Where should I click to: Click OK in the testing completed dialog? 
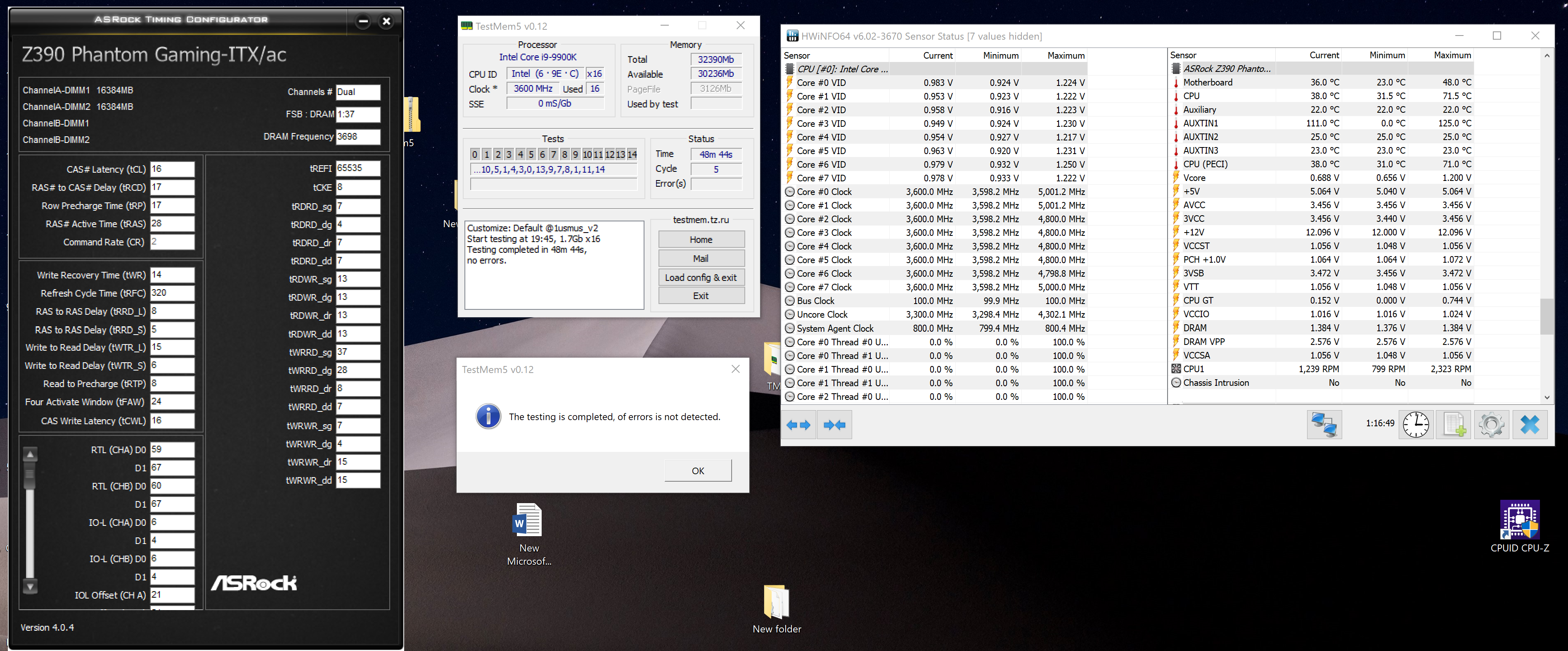tap(698, 471)
